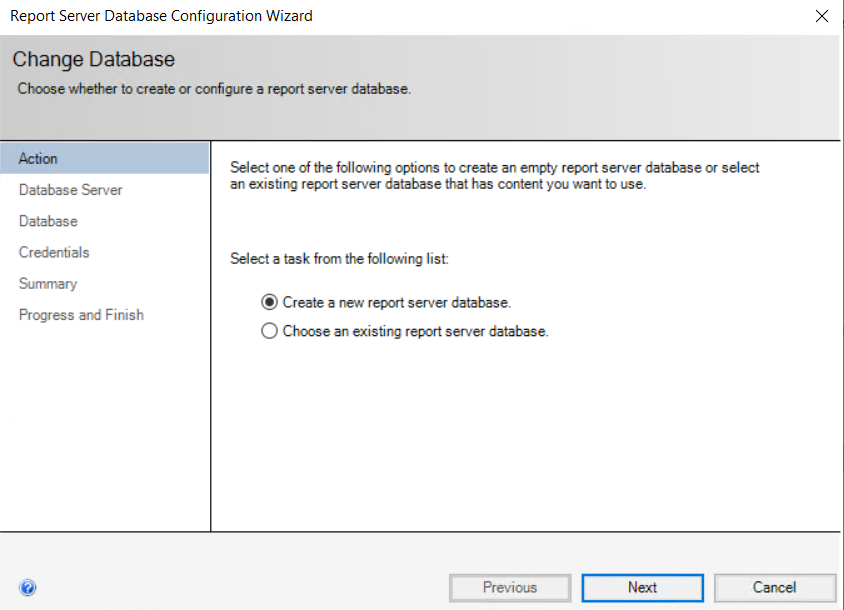Image resolution: width=844 pixels, height=610 pixels.
Task: Click the disabled Previous button
Action: (x=510, y=588)
